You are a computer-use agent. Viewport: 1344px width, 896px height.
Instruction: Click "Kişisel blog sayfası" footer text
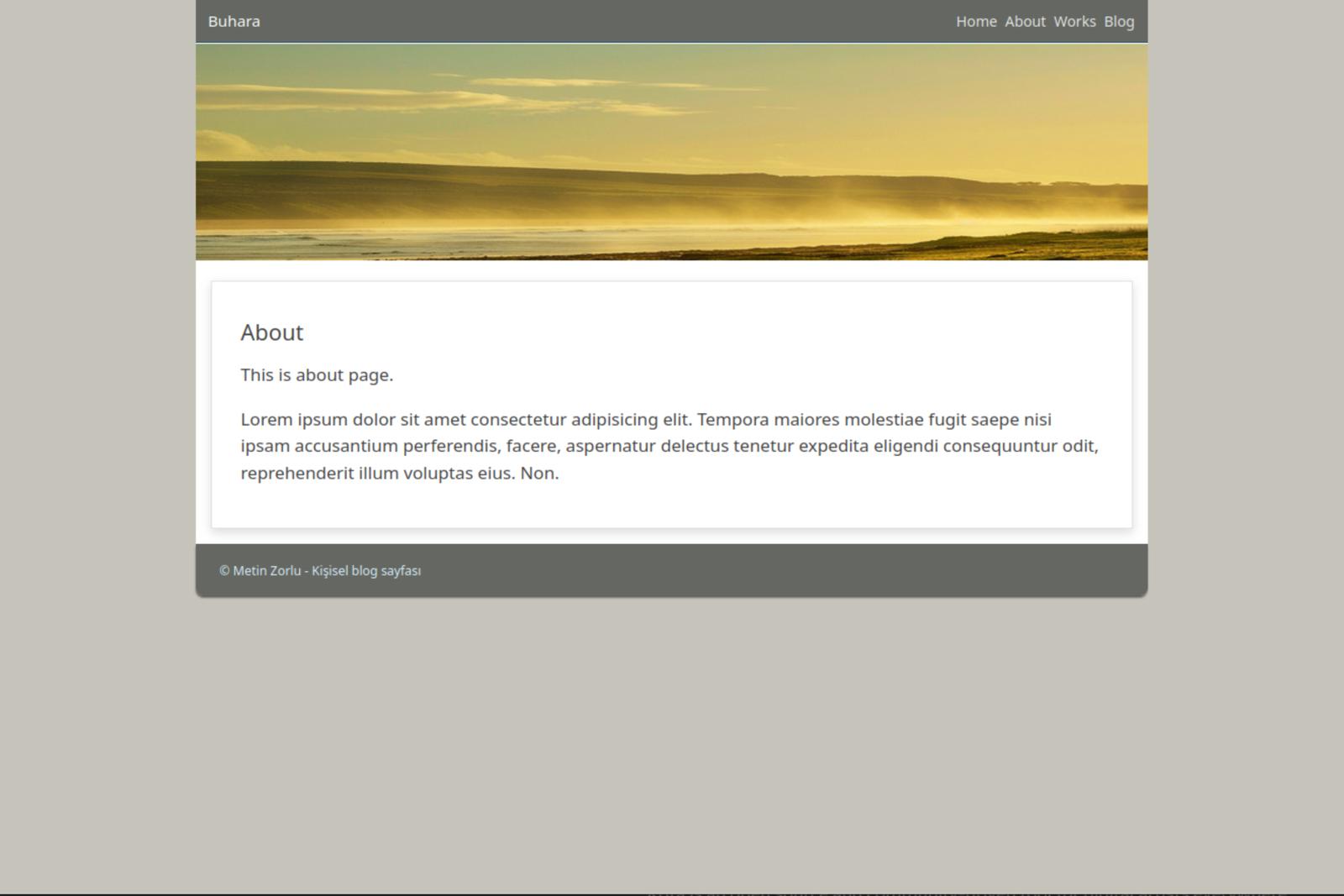(x=366, y=571)
